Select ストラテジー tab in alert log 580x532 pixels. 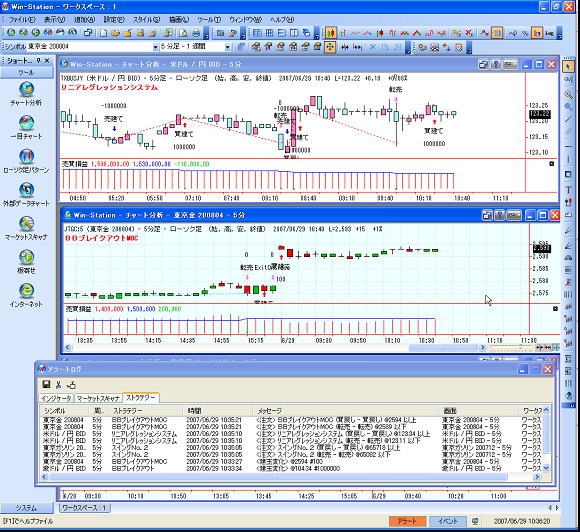[141, 397]
